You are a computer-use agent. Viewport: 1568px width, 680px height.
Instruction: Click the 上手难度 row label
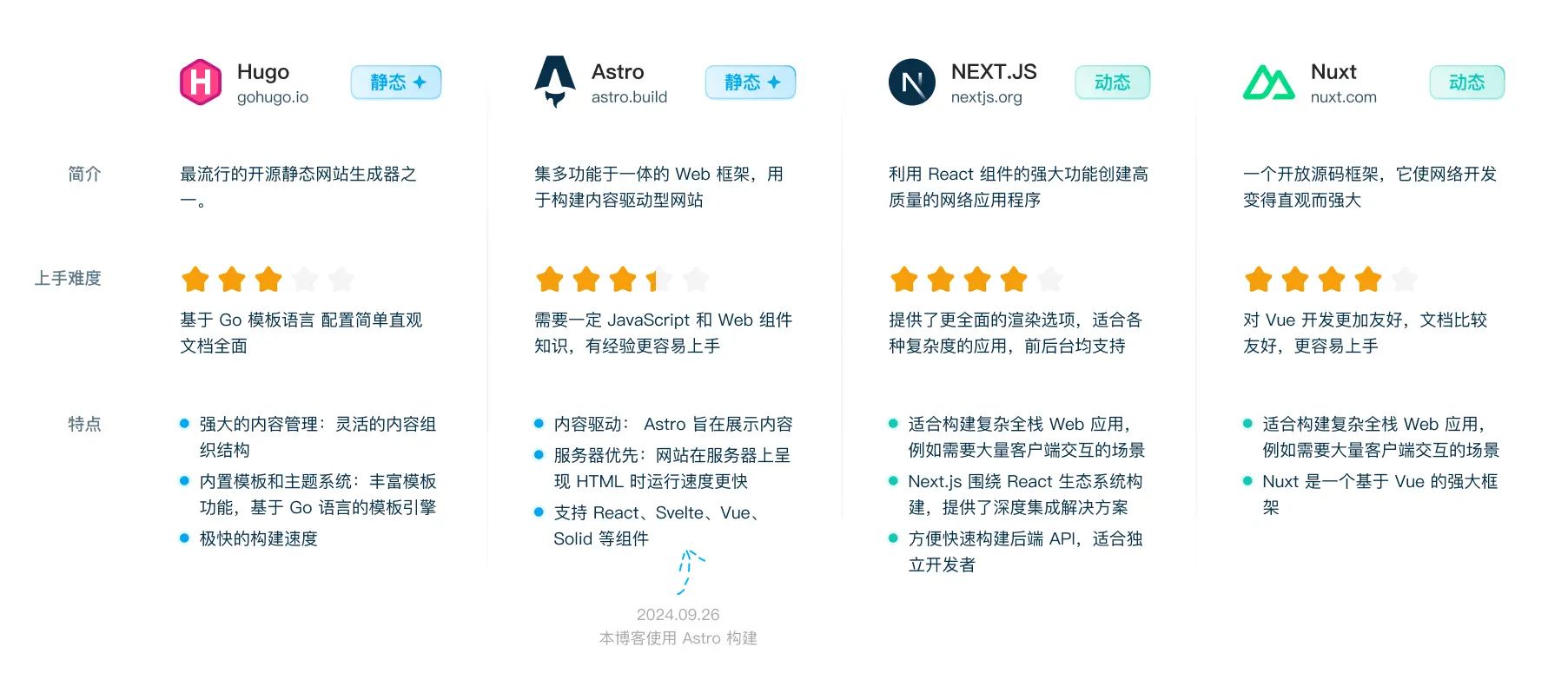[68, 278]
